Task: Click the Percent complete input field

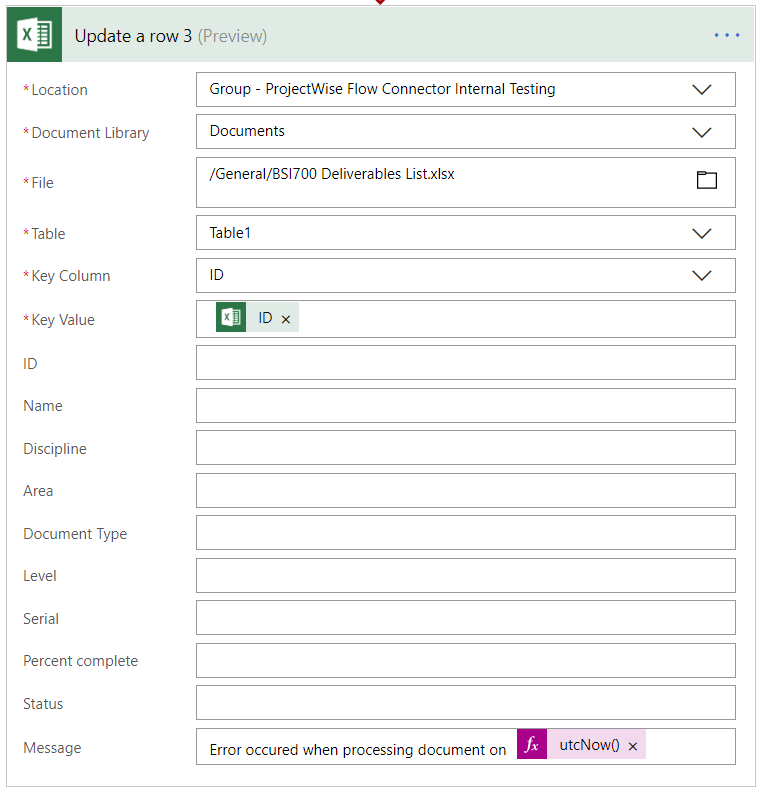Action: point(466,660)
